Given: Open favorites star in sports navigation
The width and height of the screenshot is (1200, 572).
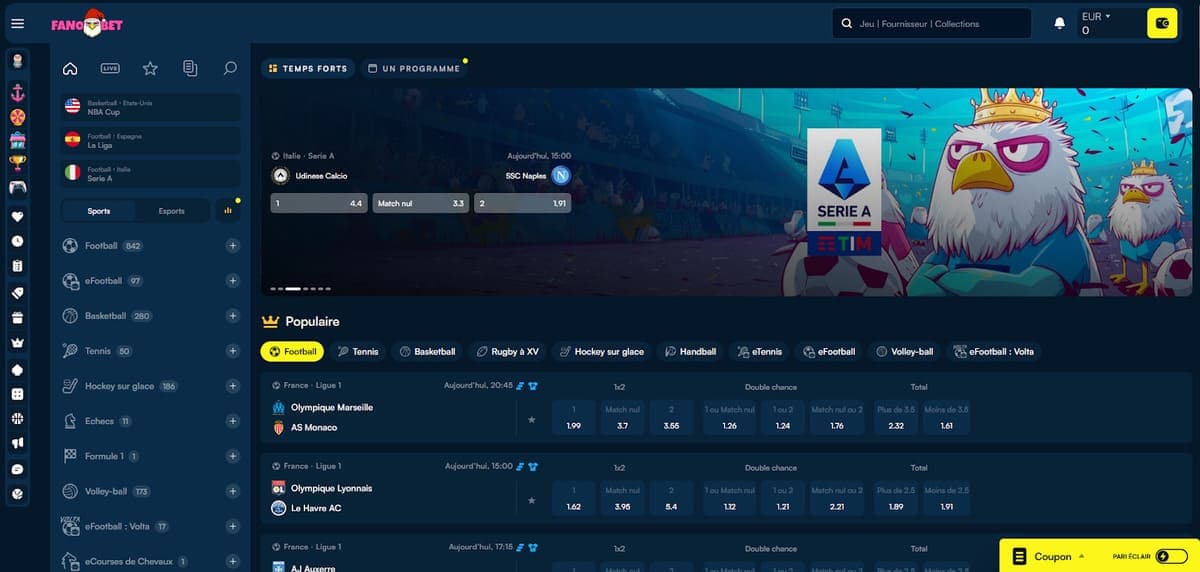Looking at the screenshot, I should (x=150, y=69).
